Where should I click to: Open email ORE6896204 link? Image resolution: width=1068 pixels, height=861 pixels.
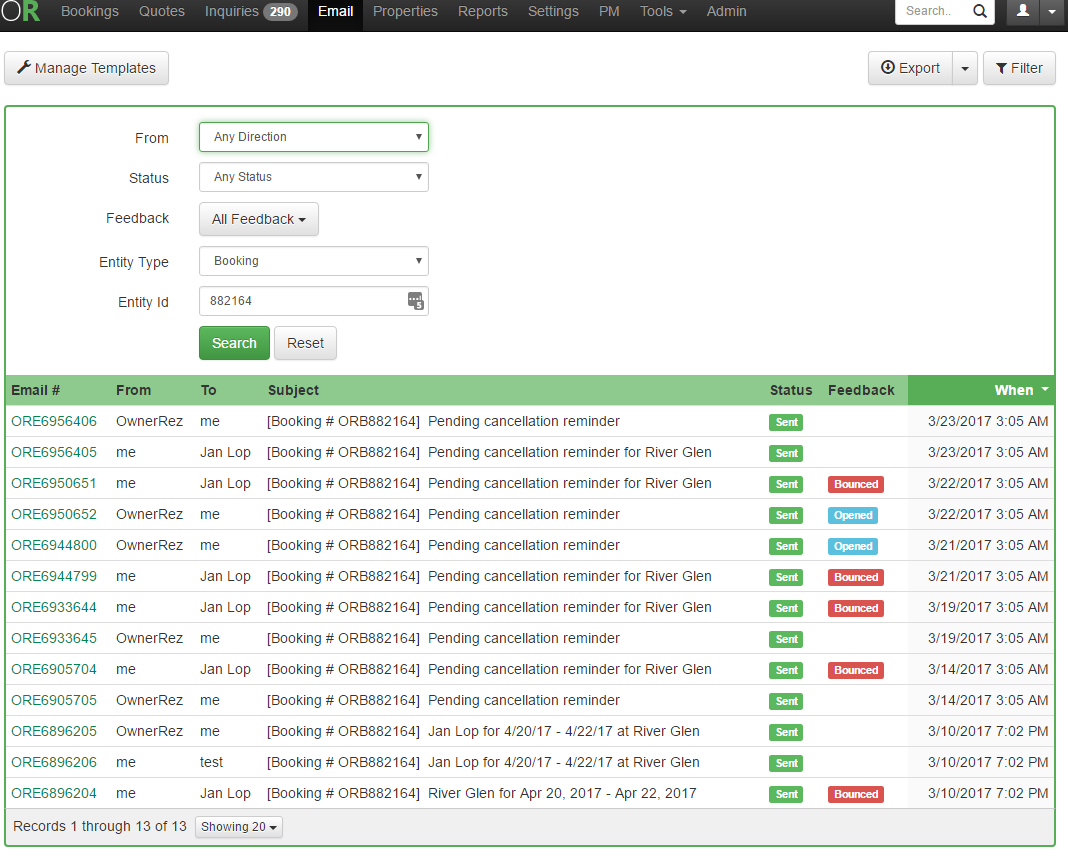(x=54, y=793)
